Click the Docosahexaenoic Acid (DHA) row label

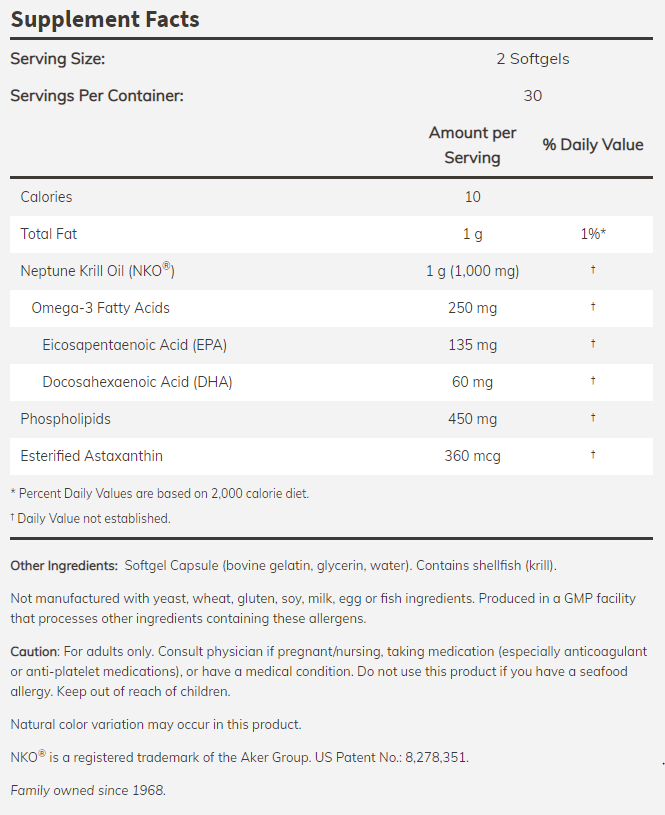pos(137,382)
